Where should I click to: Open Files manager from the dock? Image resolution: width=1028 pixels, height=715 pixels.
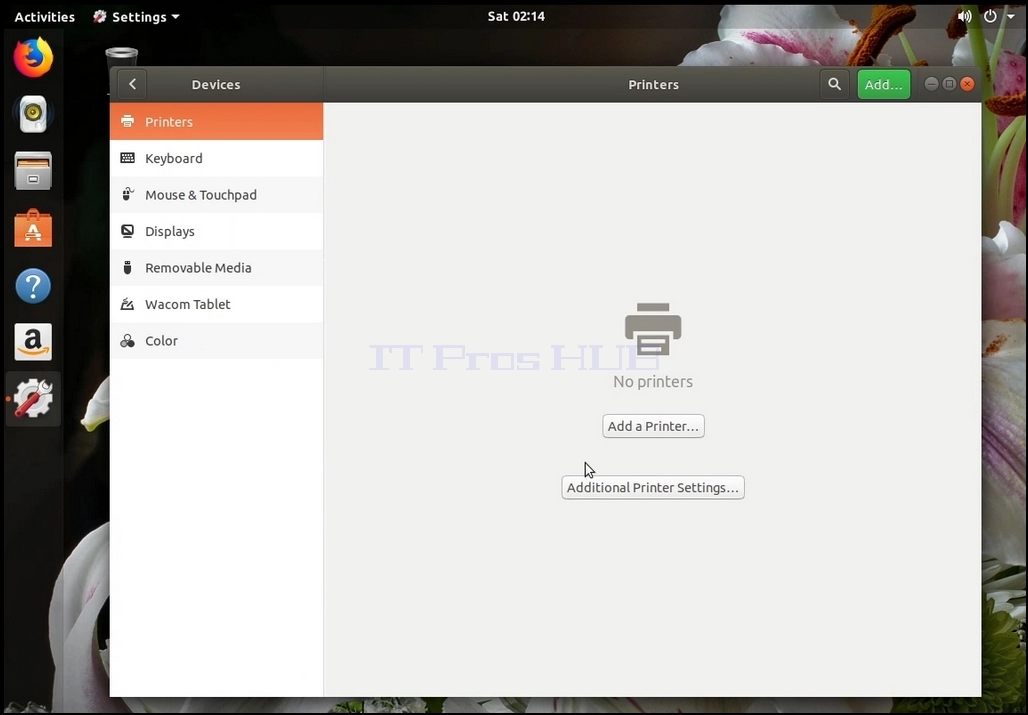tap(33, 171)
